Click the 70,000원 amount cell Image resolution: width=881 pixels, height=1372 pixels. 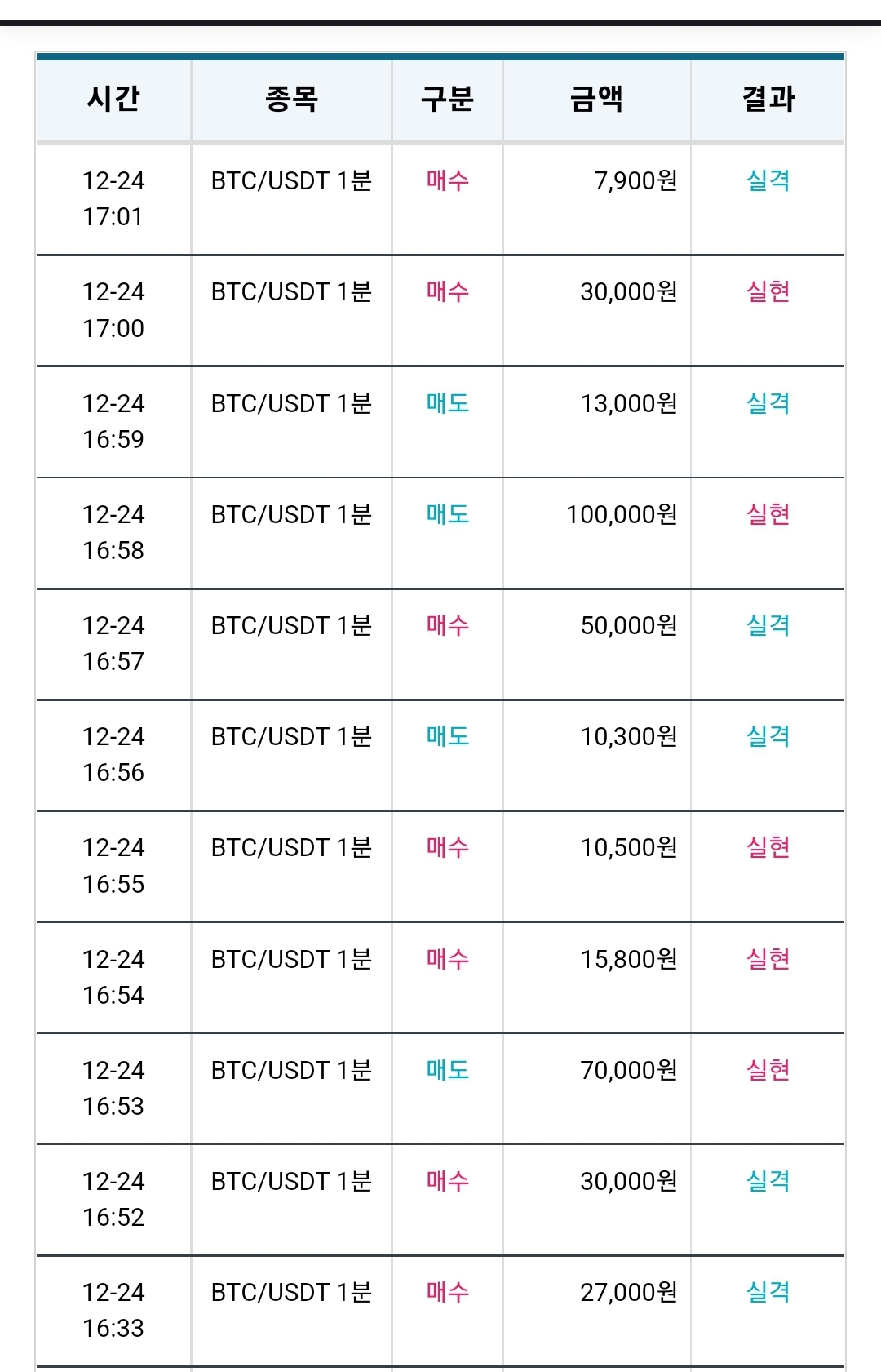[x=596, y=1088]
